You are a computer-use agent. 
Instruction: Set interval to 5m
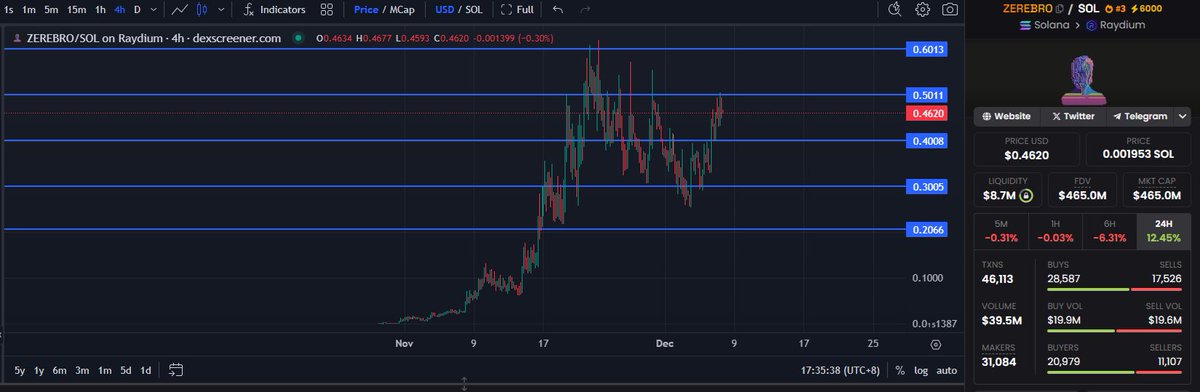click(51, 9)
